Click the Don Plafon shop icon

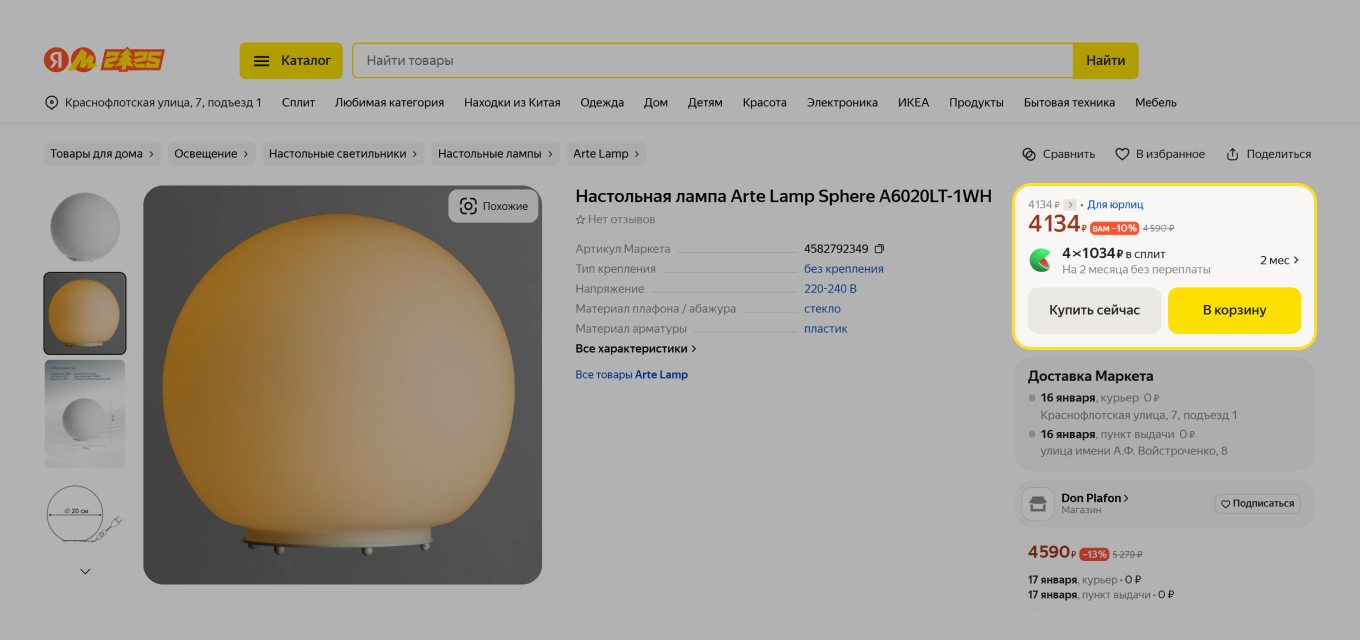pyautogui.click(x=1038, y=504)
